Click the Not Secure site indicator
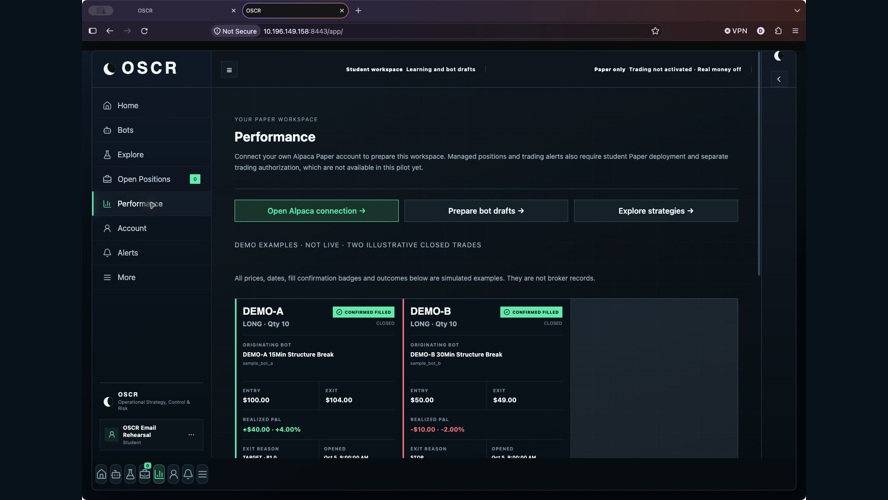 coord(235,31)
